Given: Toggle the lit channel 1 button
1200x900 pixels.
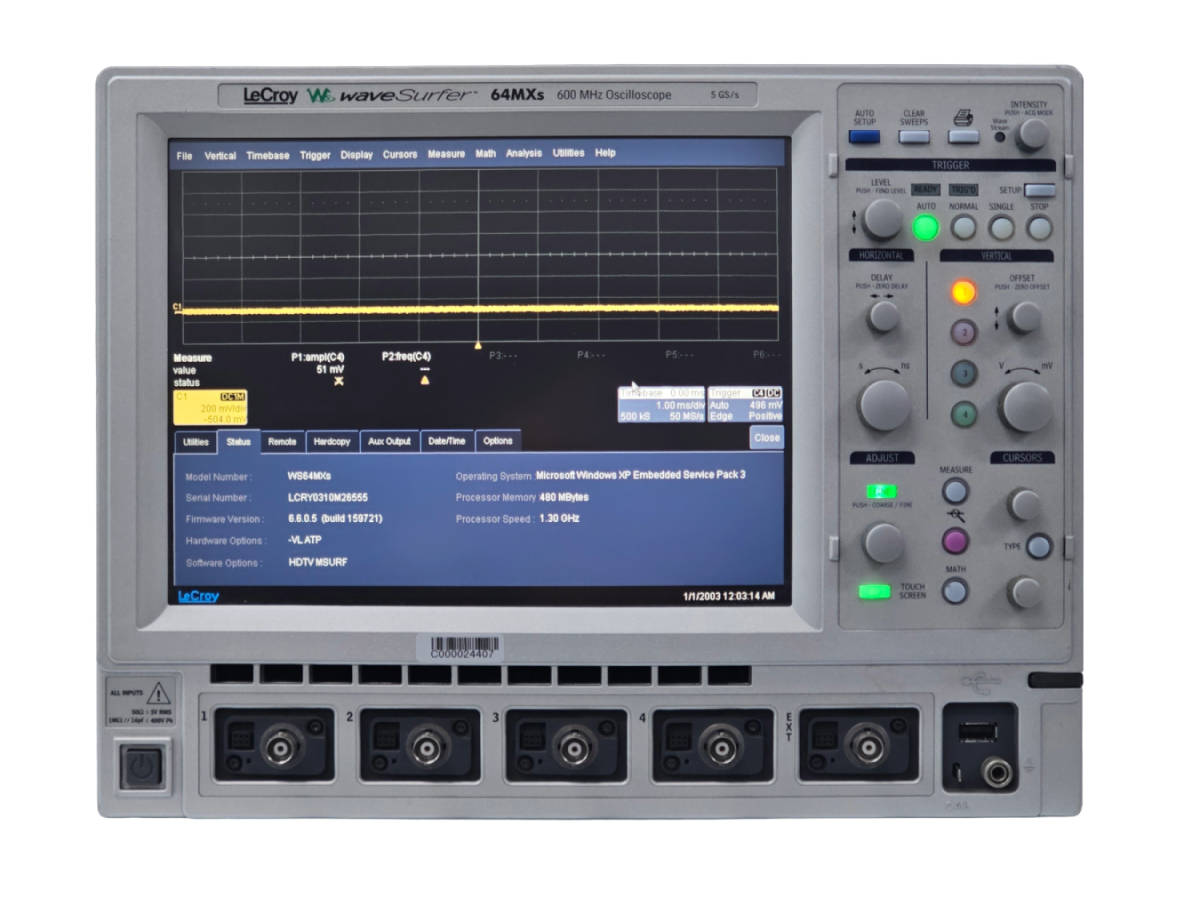Looking at the screenshot, I should 963,292.
